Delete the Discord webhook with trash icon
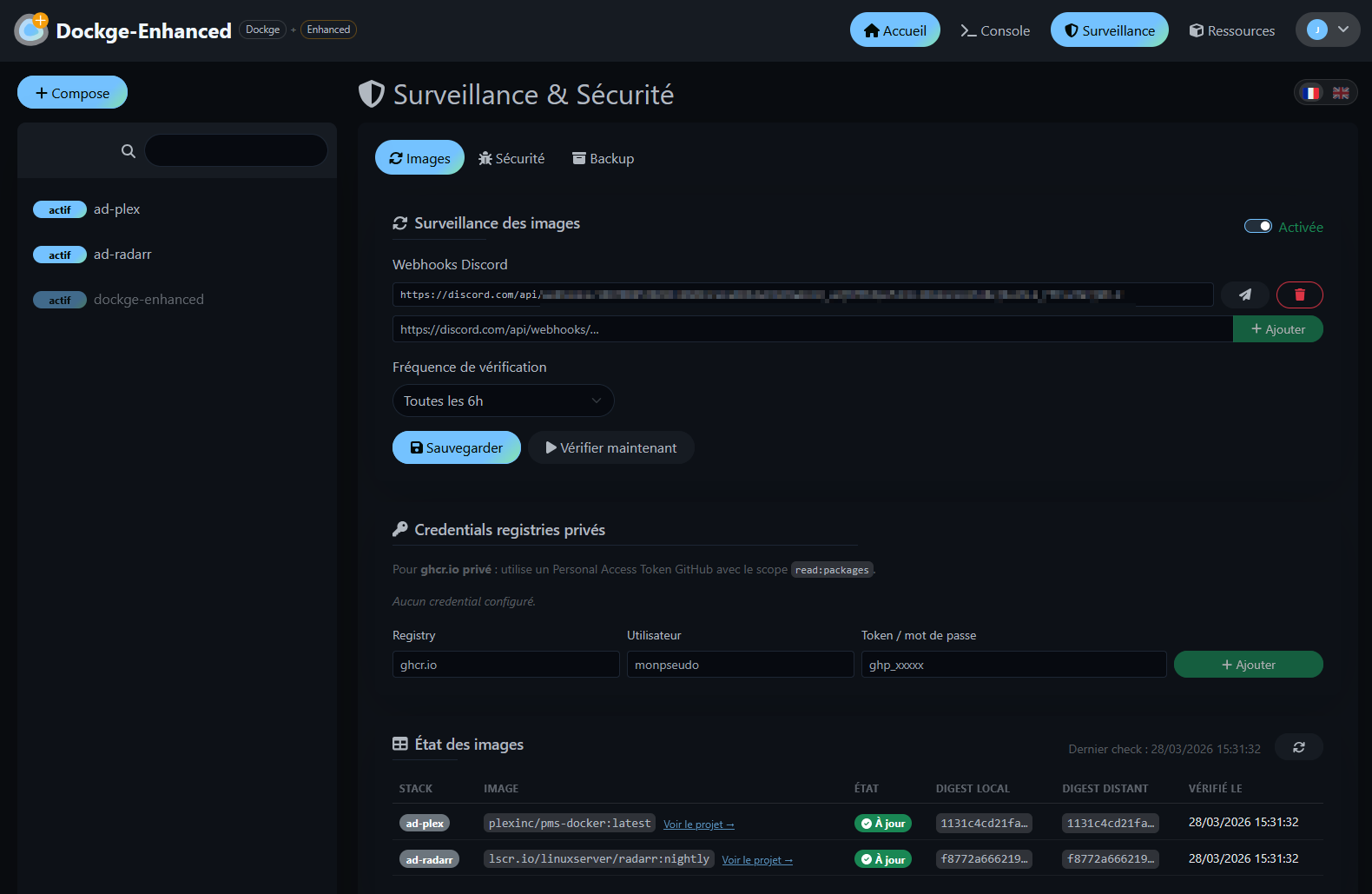 pos(1299,295)
